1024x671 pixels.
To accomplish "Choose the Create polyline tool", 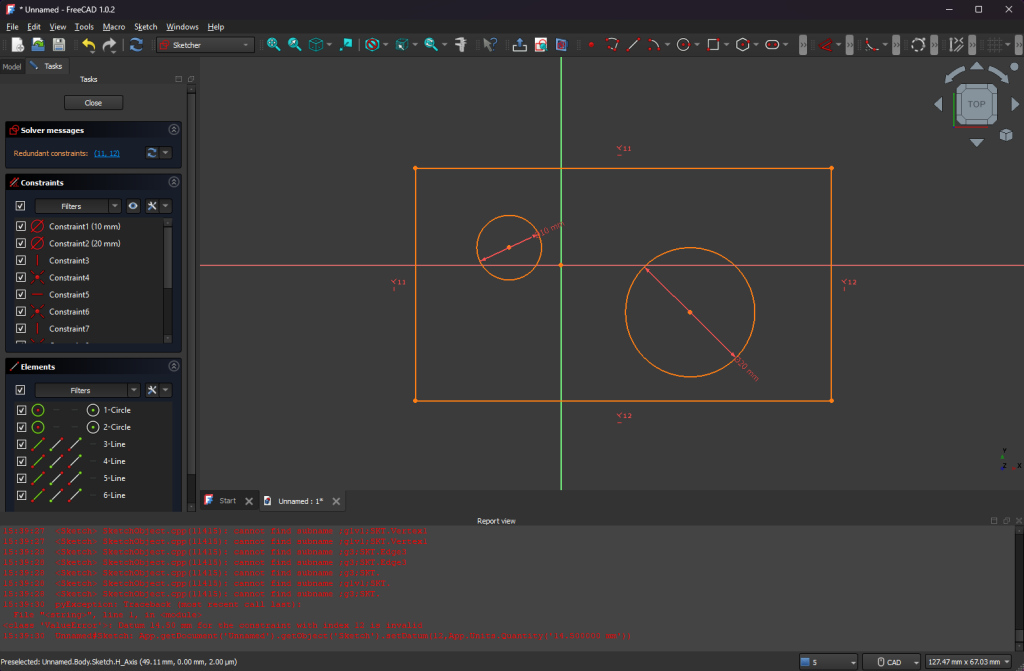I will tap(612, 45).
